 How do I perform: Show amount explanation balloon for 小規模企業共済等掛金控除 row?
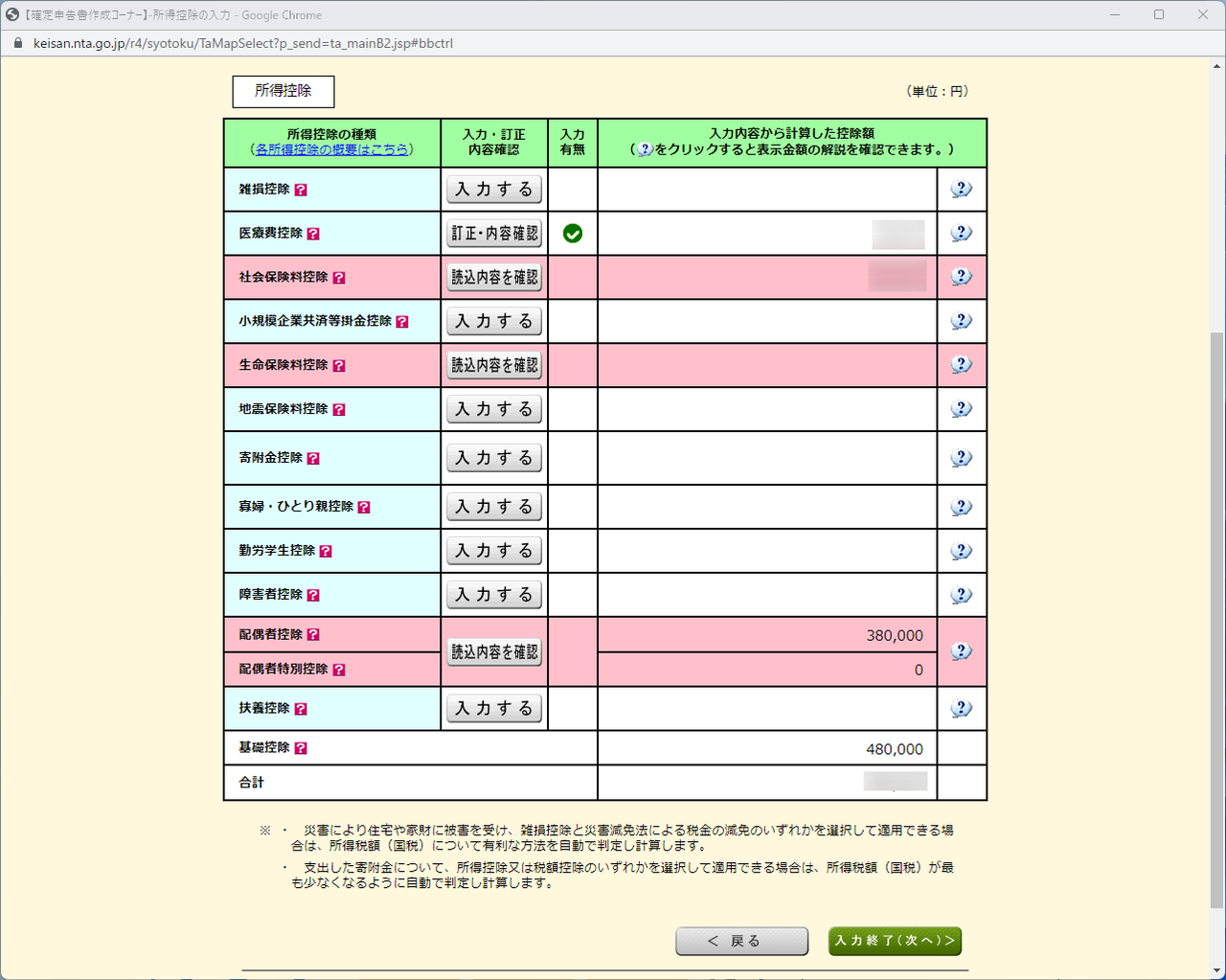[x=962, y=322]
